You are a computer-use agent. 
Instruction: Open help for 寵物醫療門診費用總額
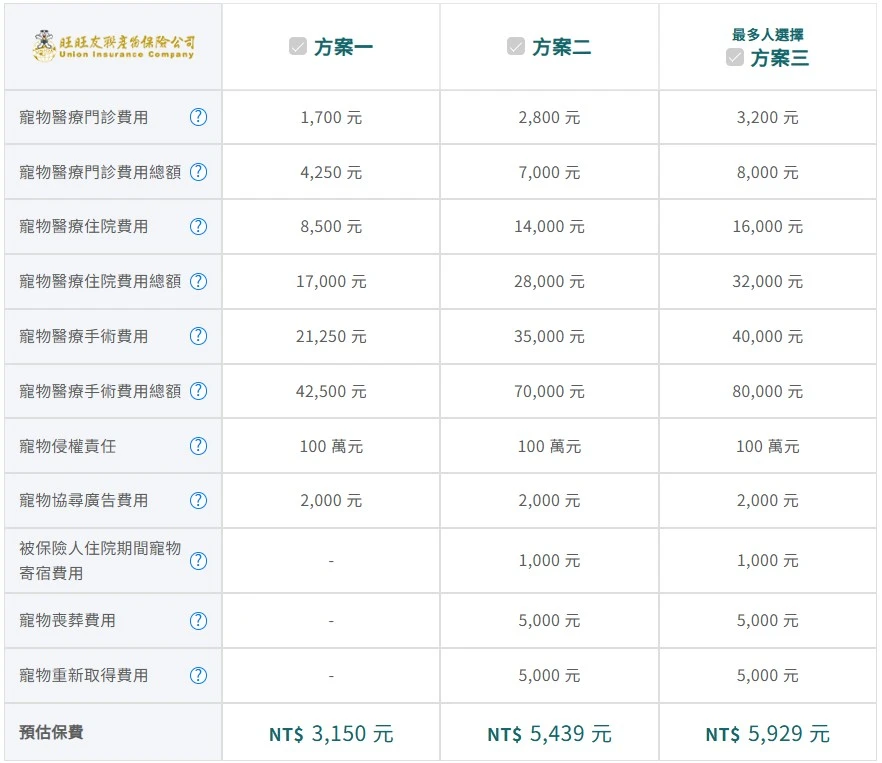198,172
